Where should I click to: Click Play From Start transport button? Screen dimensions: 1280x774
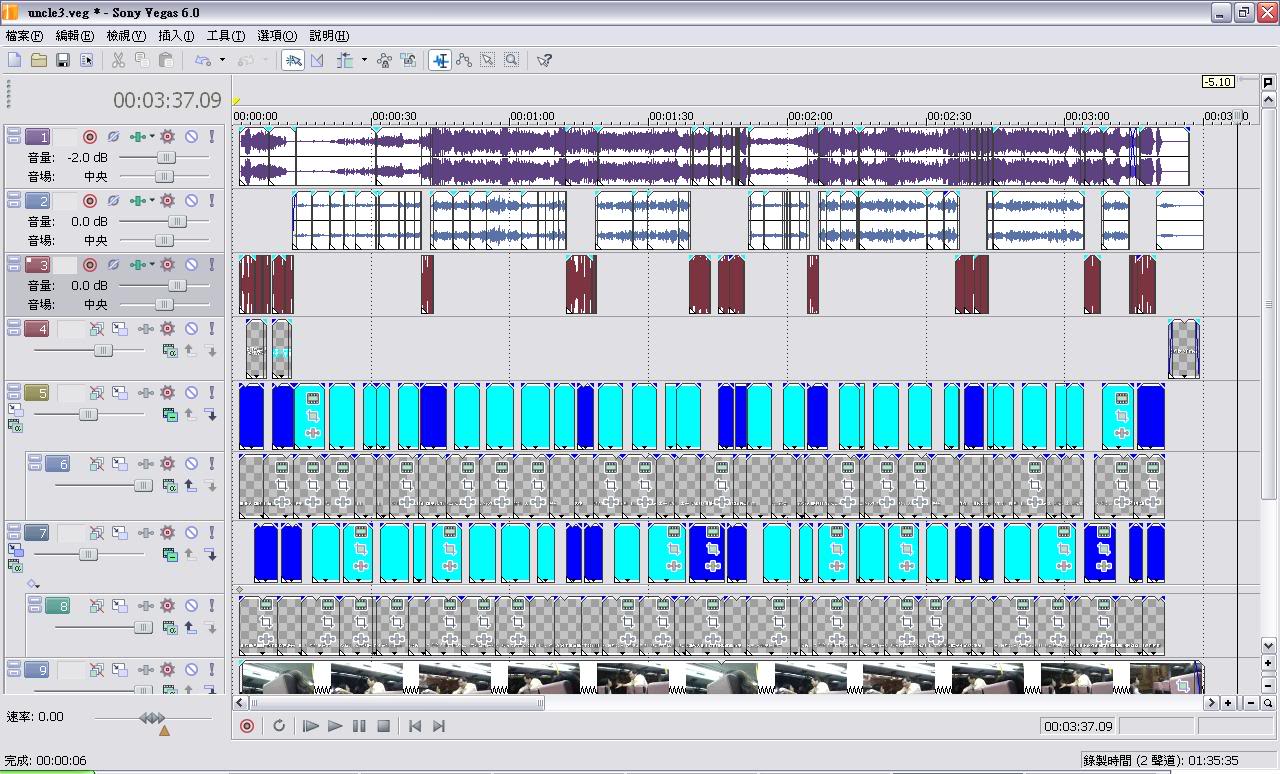coord(311,726)
